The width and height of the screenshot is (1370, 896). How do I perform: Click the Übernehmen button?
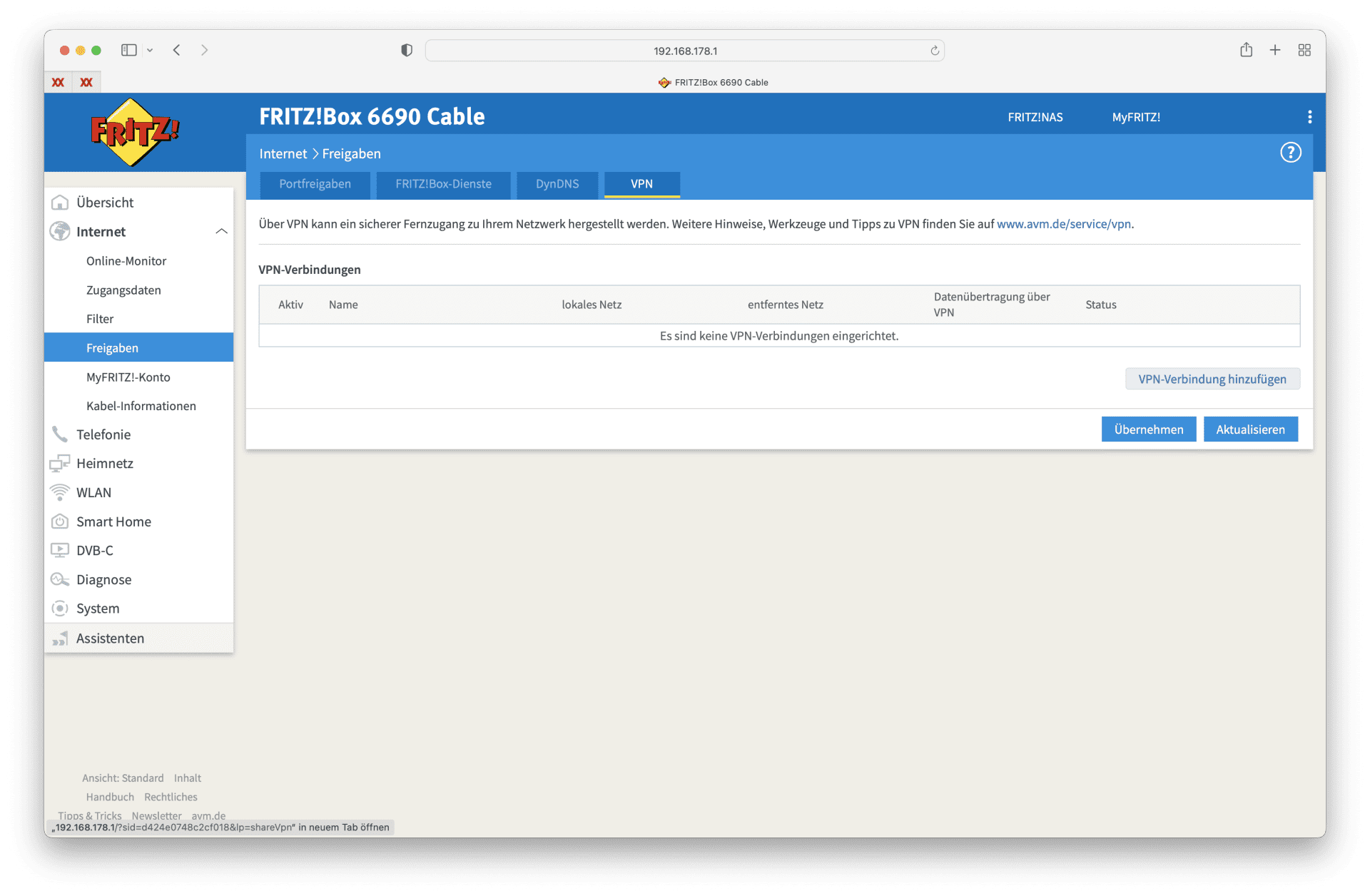[x=1148, y=429]
